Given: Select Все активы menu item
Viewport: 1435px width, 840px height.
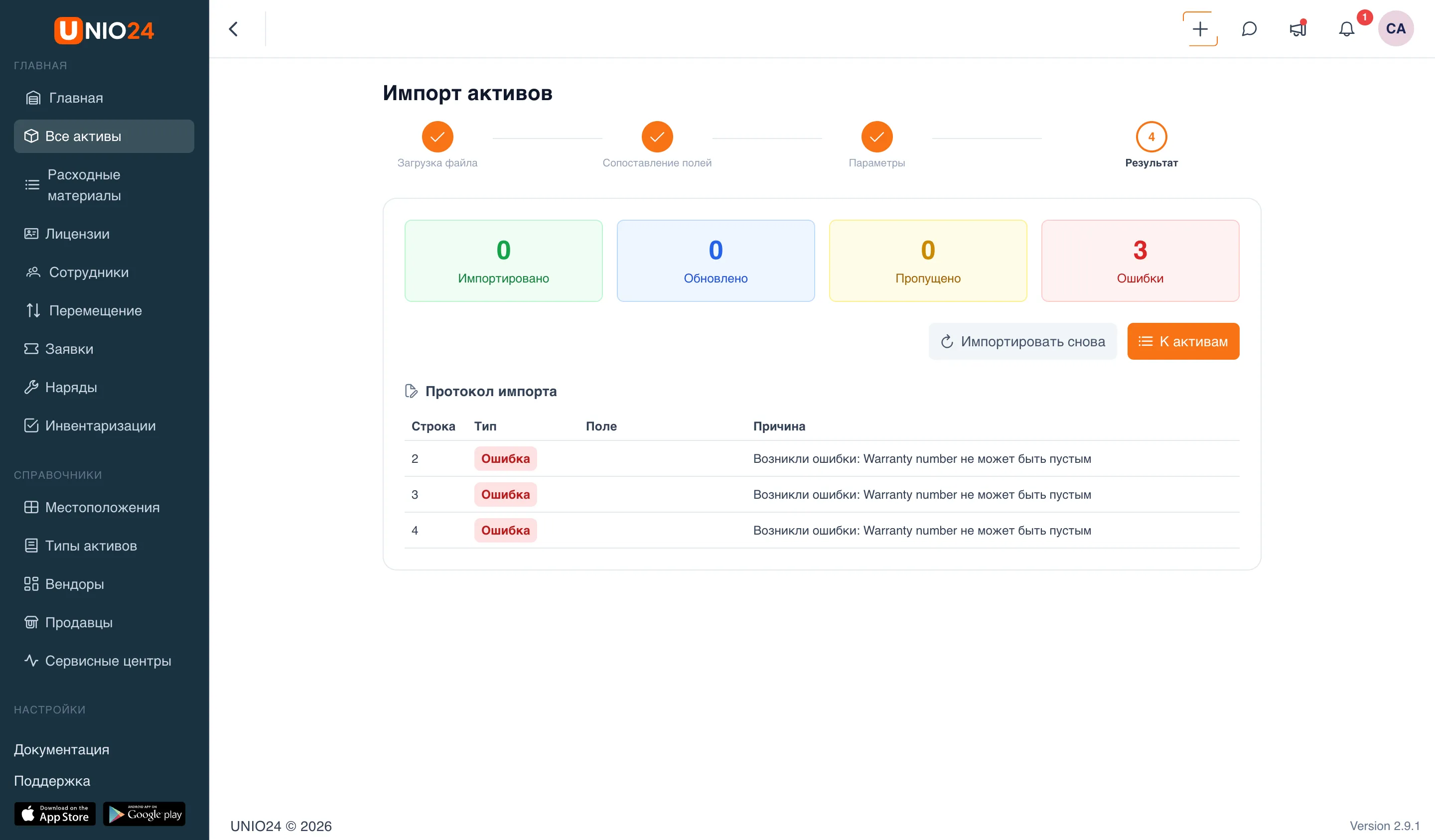Looking at the screenshot, I should coord(104,136).
